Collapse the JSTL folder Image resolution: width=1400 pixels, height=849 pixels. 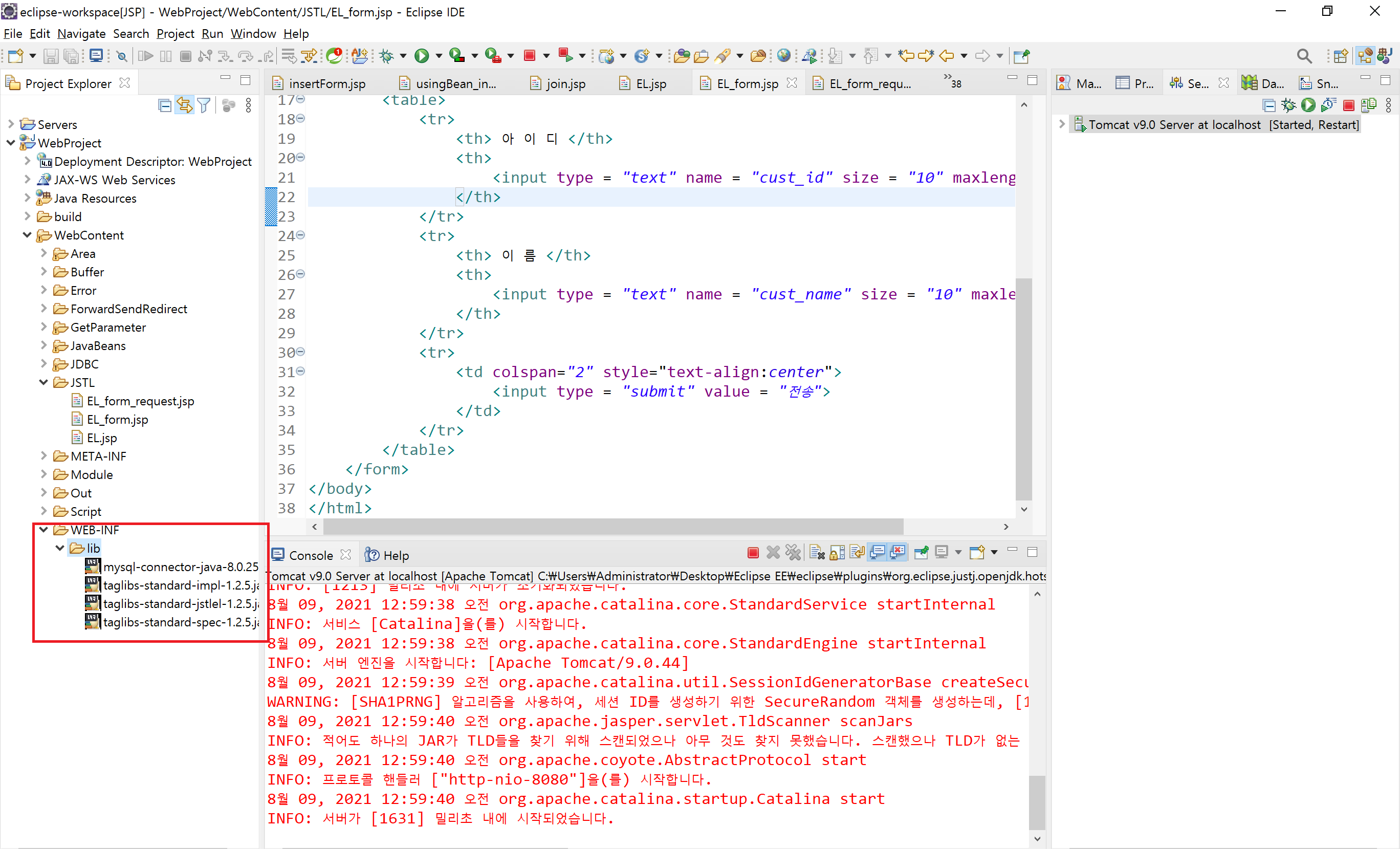point(44,382)
